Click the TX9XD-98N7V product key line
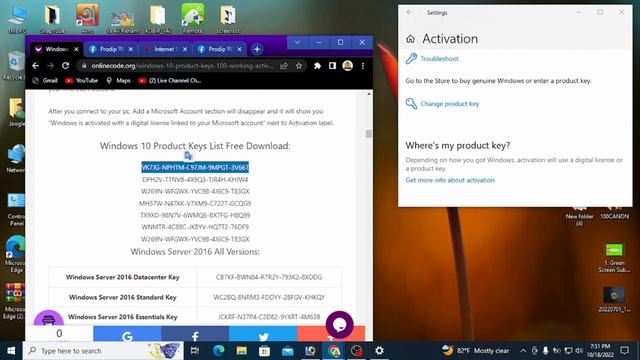 click(x=195, y=215)
